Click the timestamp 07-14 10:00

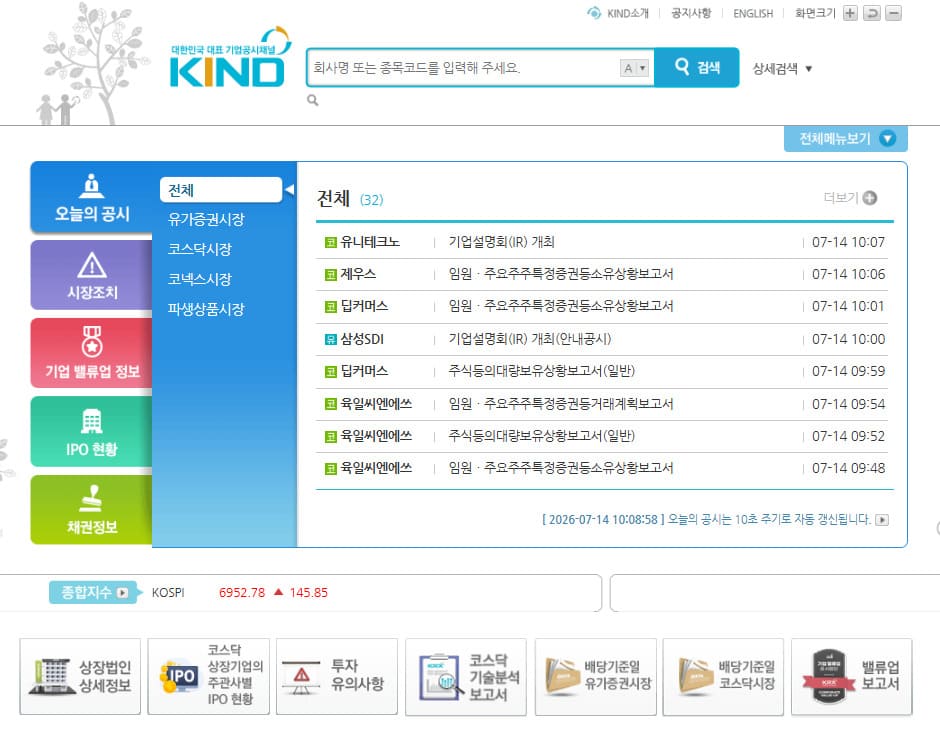point(848,339)
